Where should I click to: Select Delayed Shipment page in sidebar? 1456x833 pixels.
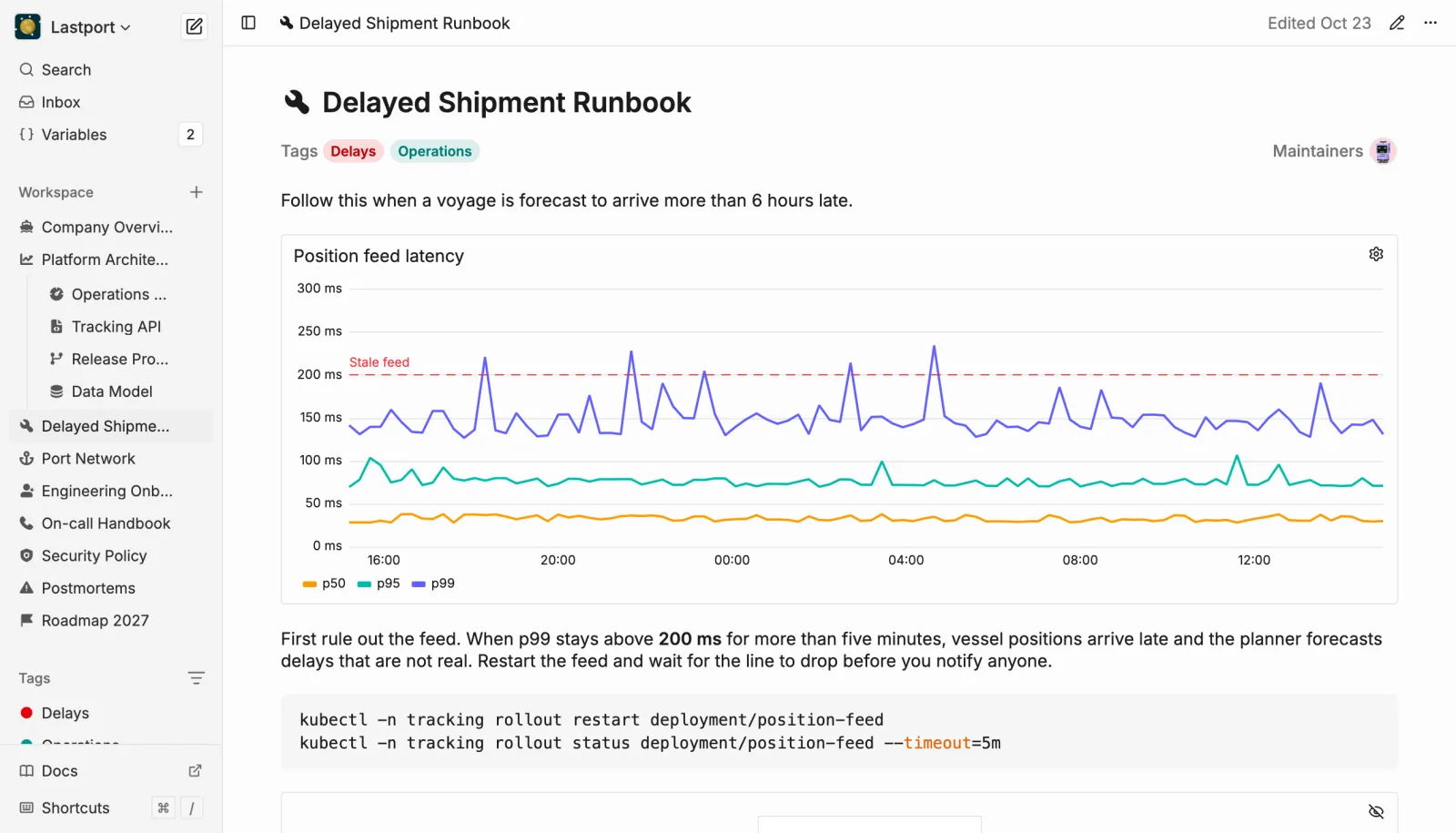pyautogui.click(x=111, y=426)
